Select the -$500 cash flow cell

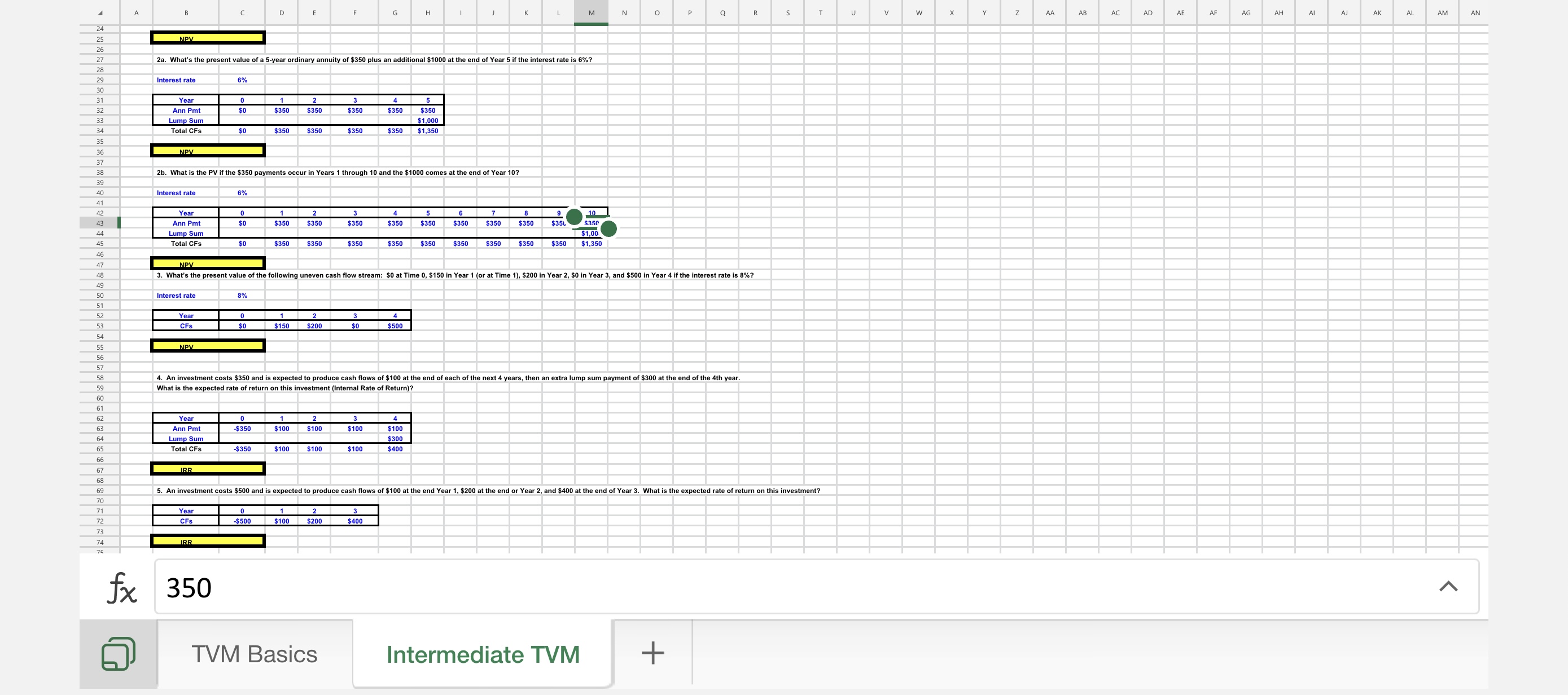pos(242,521)
